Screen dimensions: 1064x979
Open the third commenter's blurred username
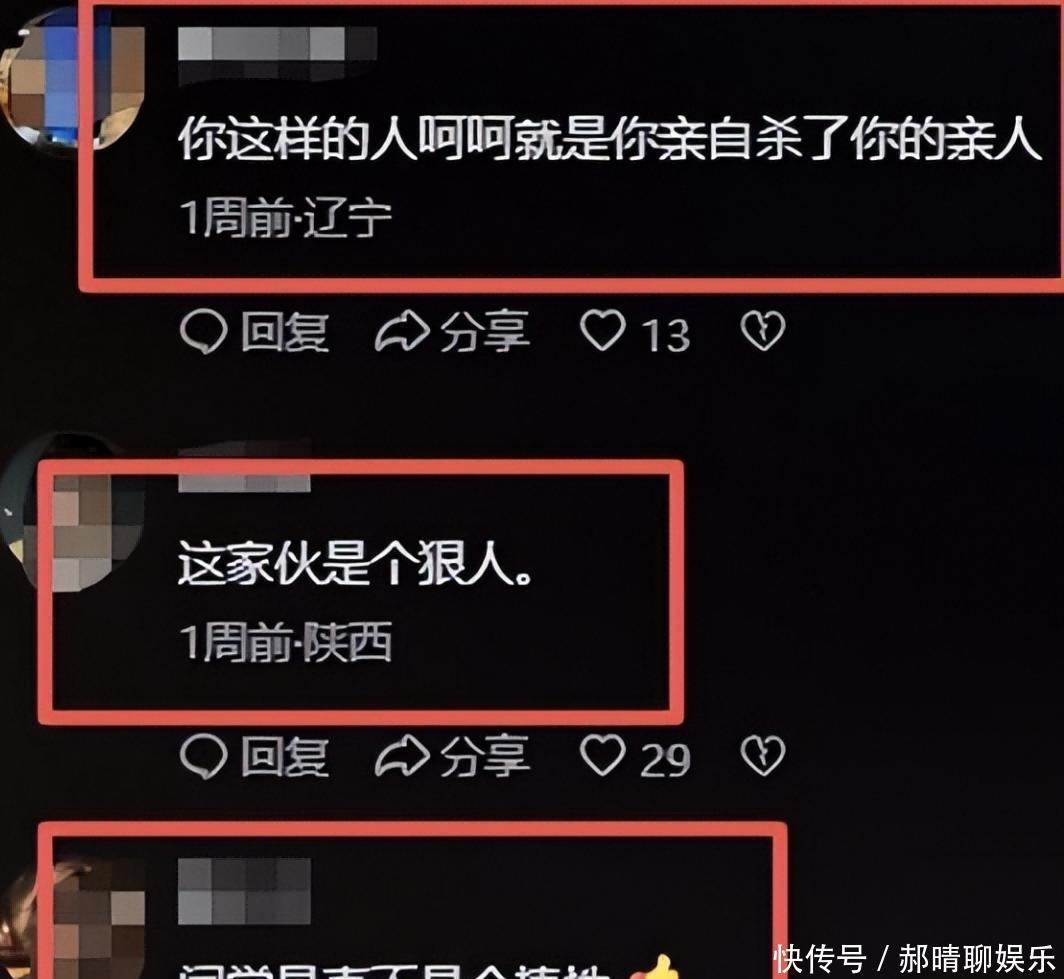(244, 891)
